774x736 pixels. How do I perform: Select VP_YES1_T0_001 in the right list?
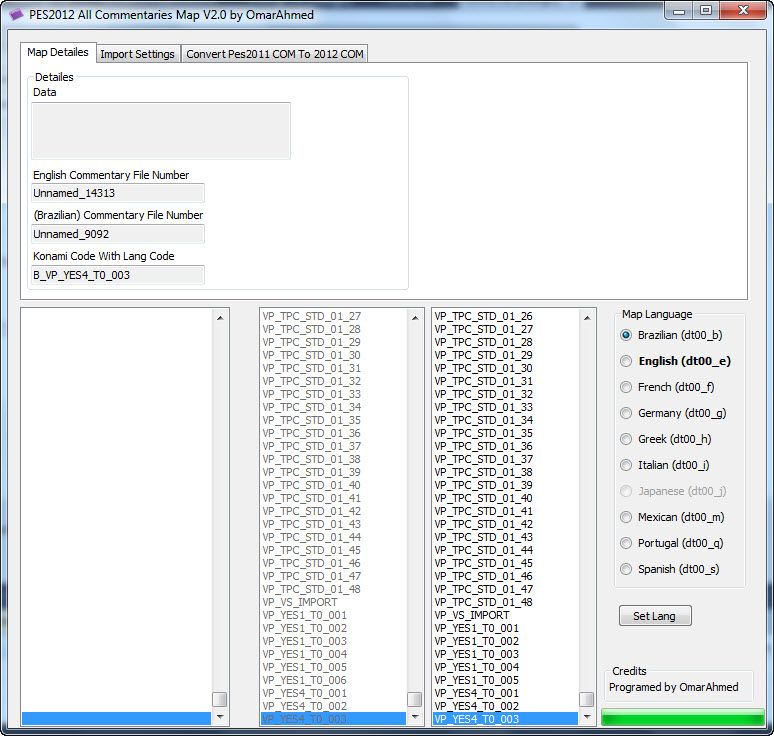476,628
